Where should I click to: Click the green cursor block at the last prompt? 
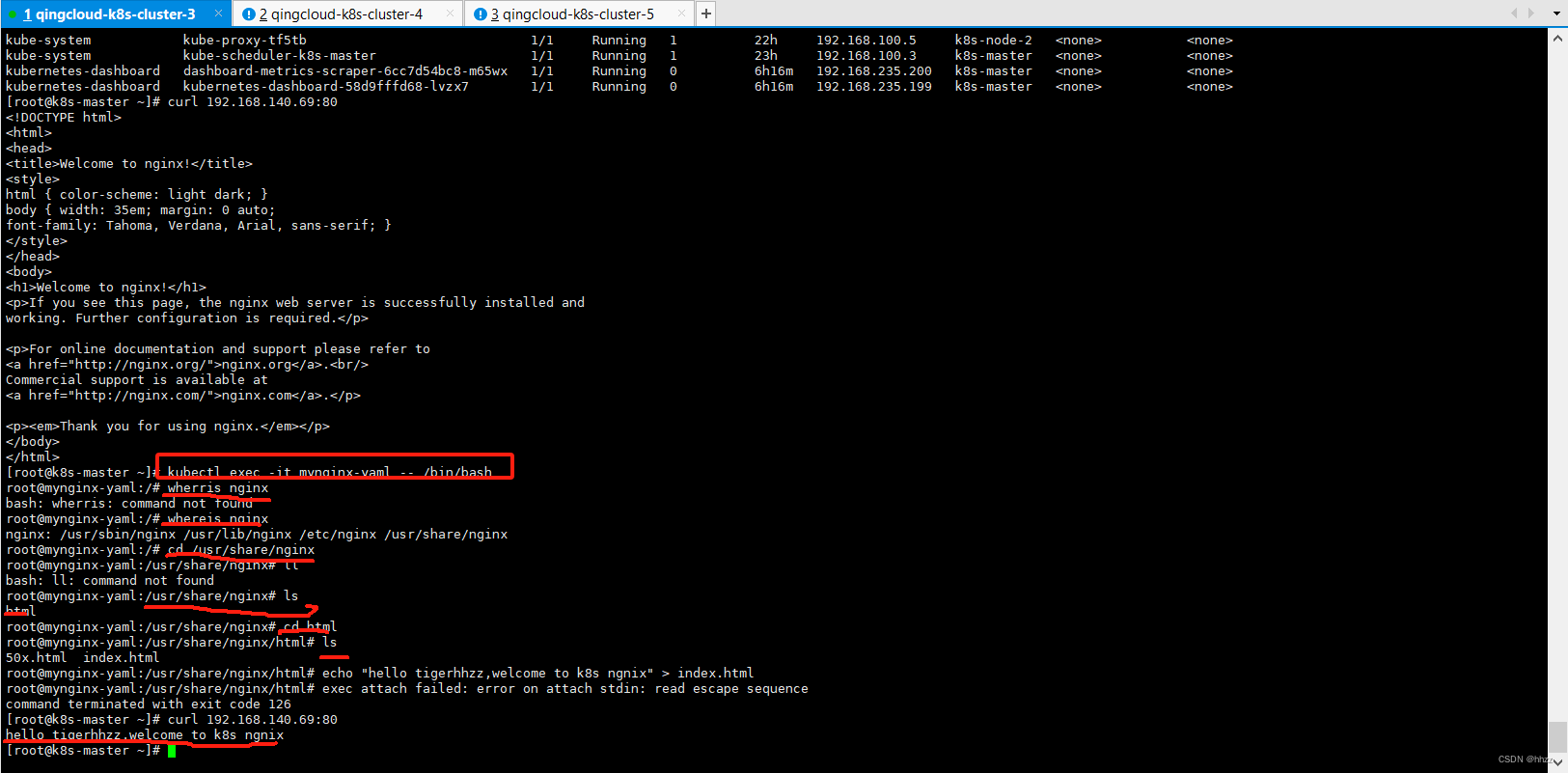click(172, 751)
